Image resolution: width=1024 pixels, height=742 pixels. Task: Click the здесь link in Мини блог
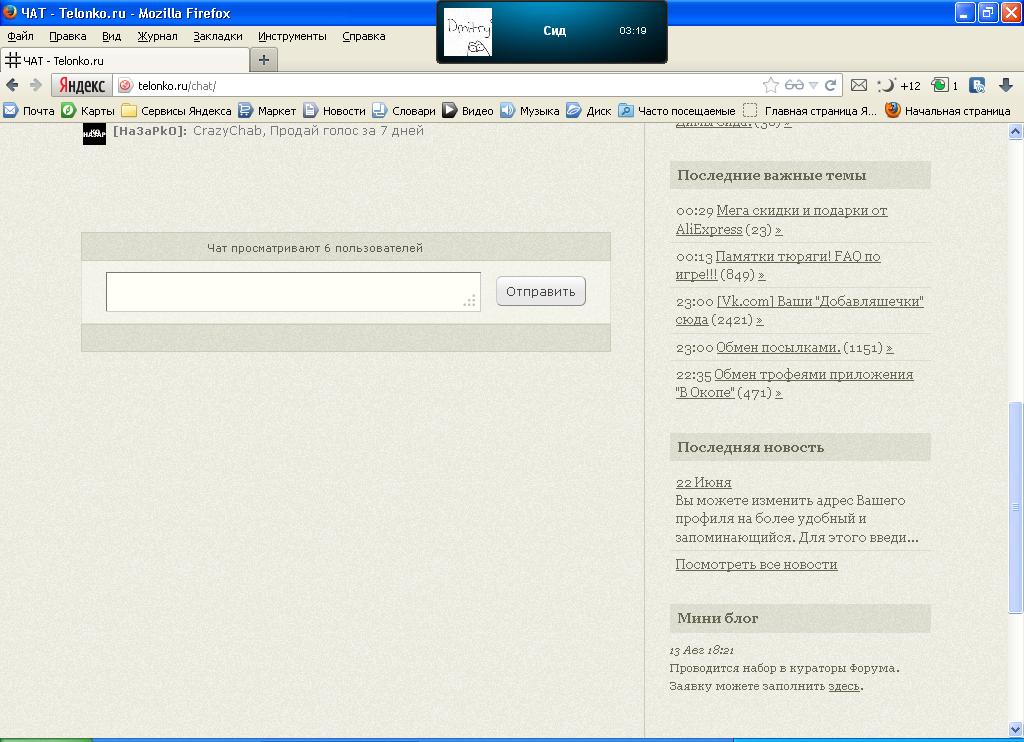[x=844, y=686]
